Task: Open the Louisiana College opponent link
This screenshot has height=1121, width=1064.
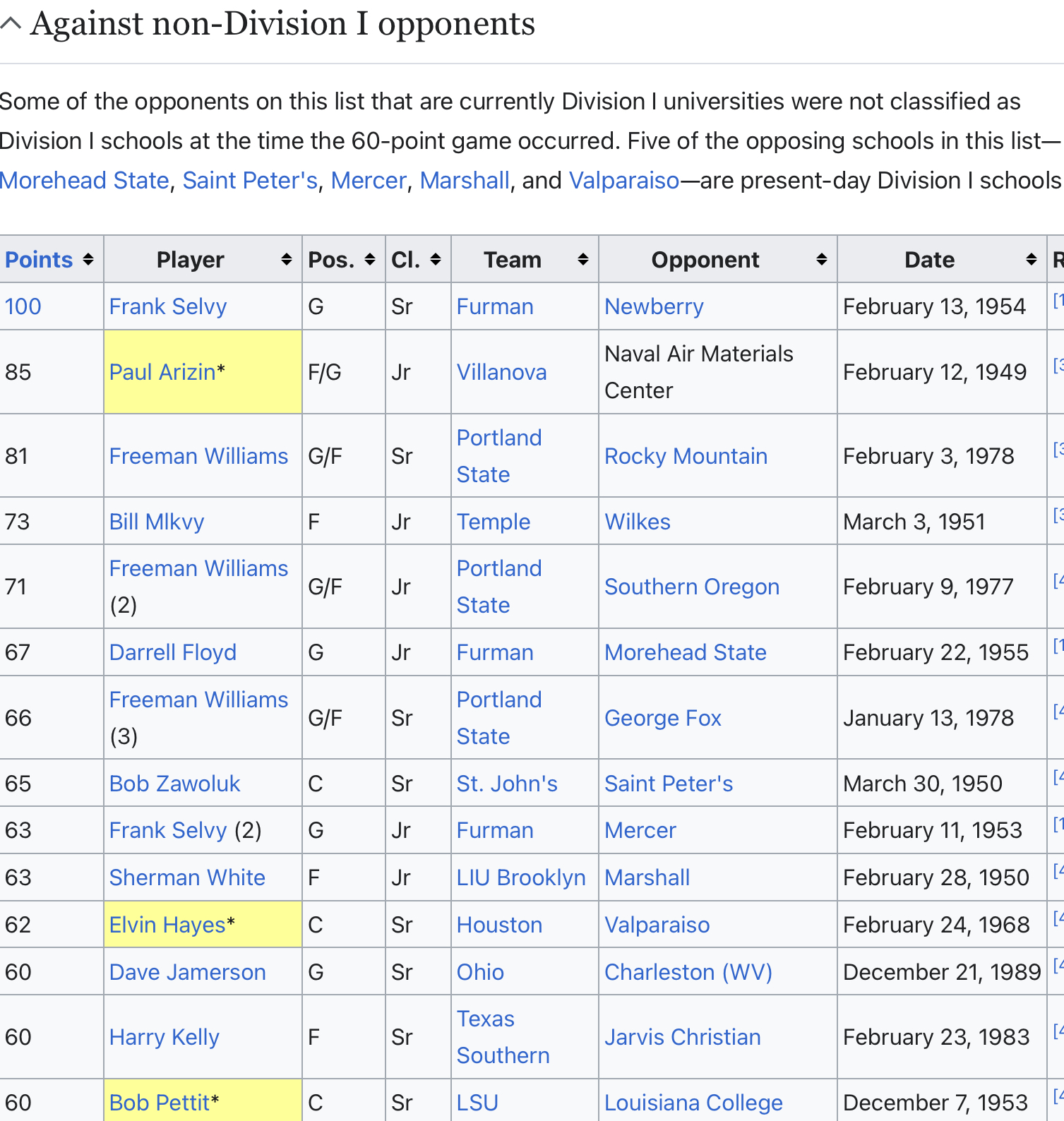Action: click(694, 1103)
